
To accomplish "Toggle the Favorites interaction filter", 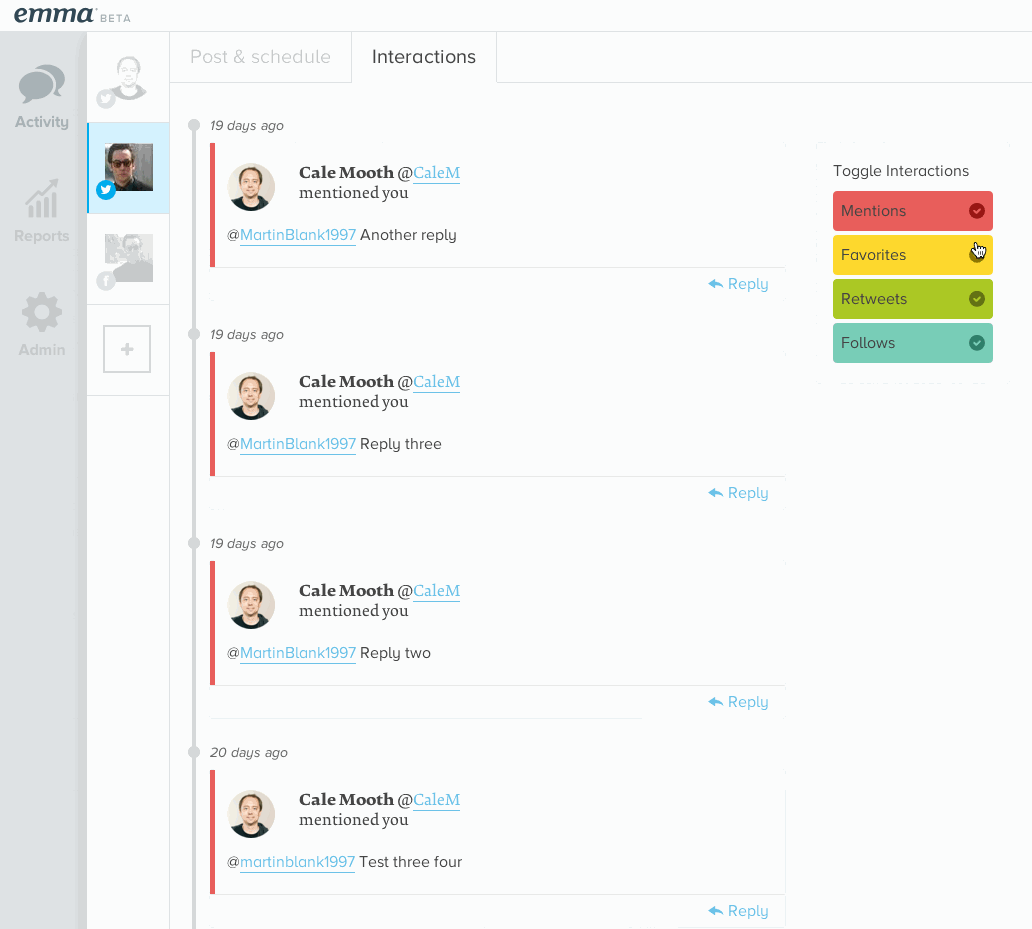I will 912,255.
